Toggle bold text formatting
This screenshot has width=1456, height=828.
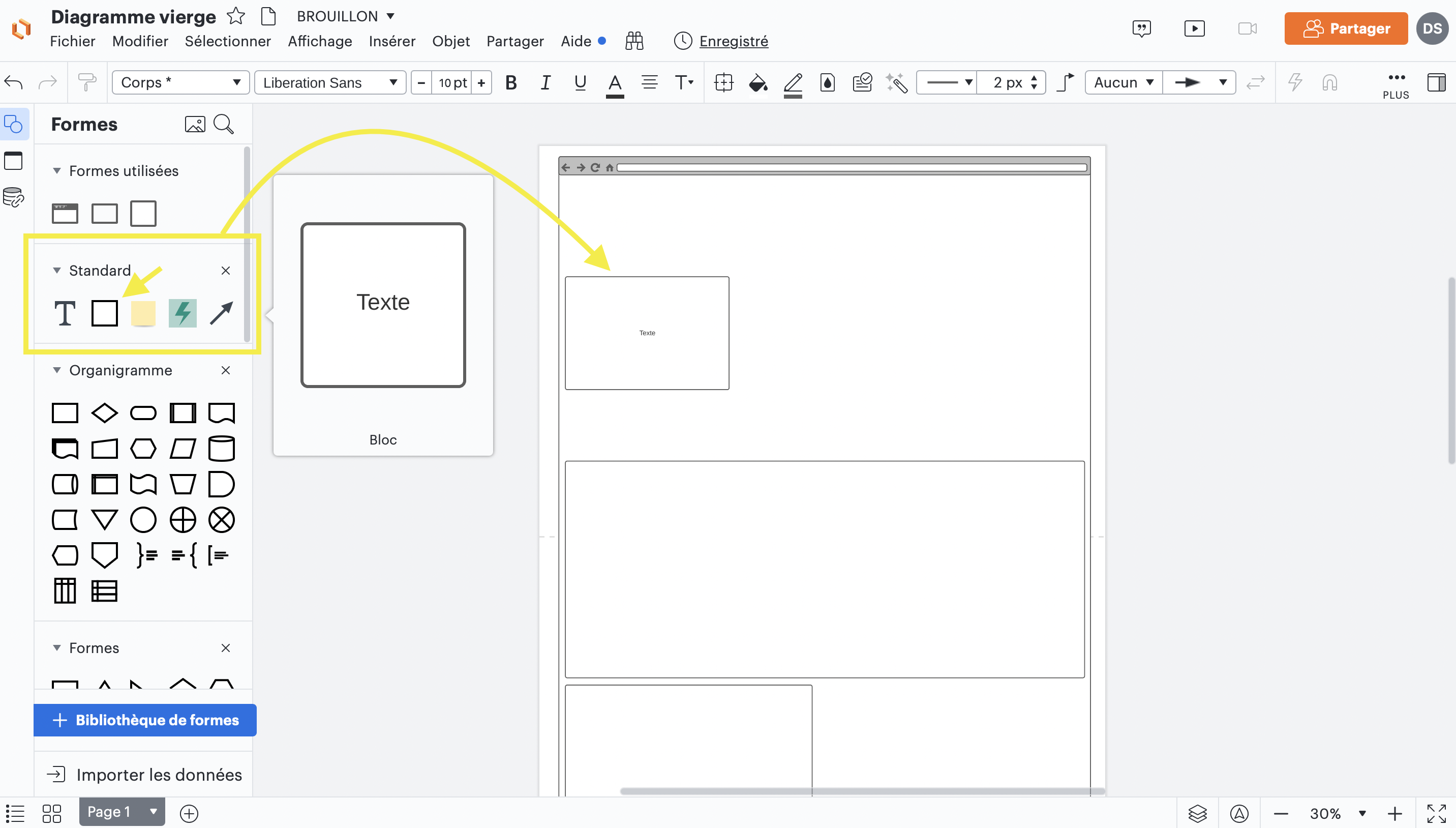tap(511, 82)
